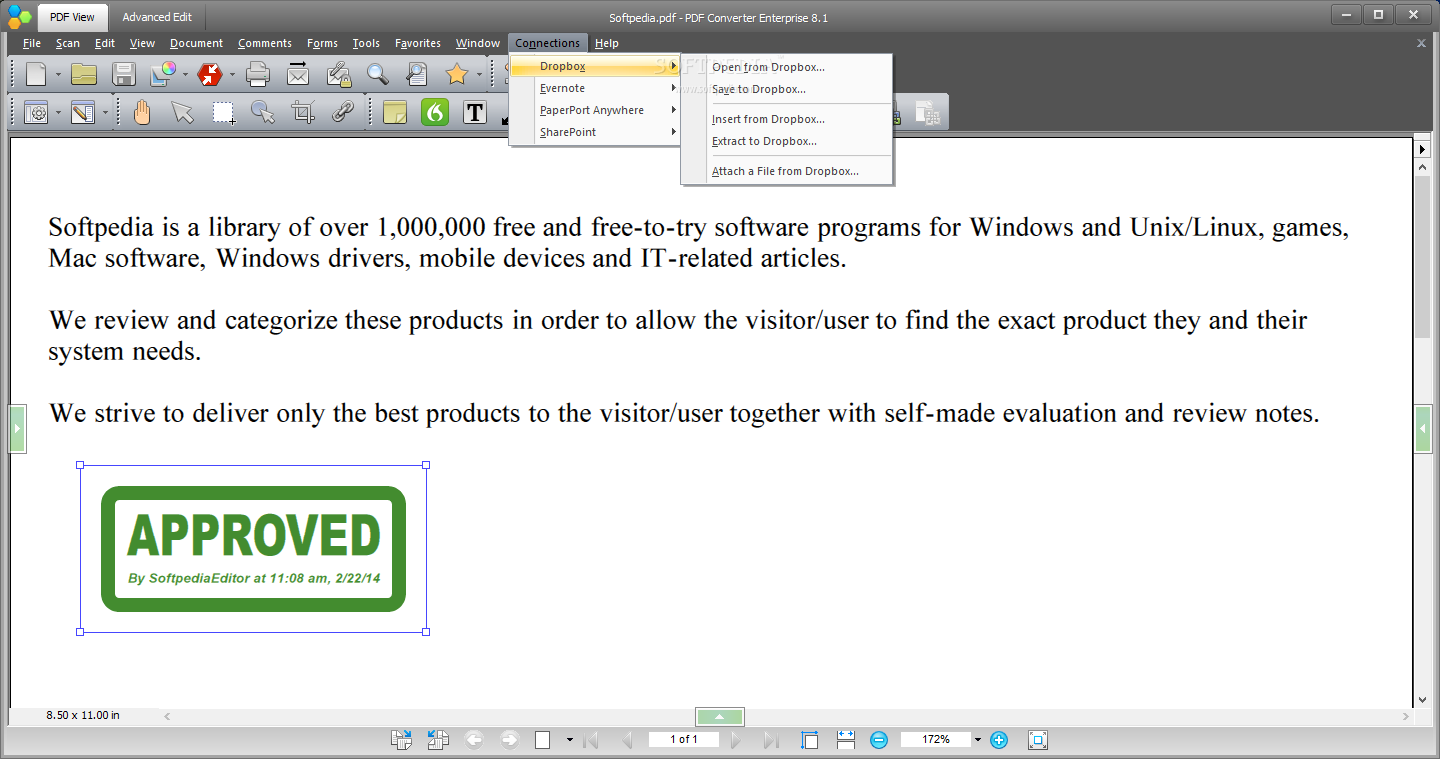Open the File menu
Screen dimensions: 1440x759
tap(32, 43)
